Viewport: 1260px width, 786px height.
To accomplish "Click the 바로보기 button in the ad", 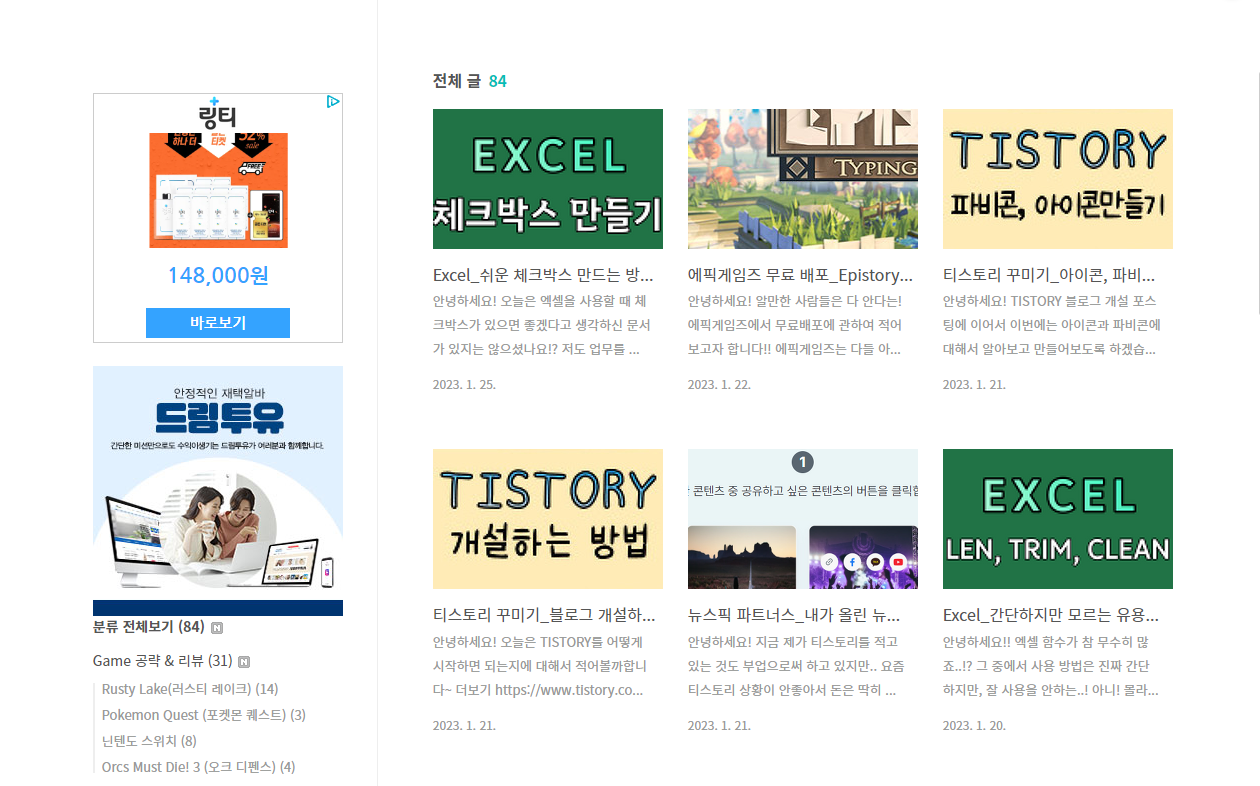I will point(218,322).
